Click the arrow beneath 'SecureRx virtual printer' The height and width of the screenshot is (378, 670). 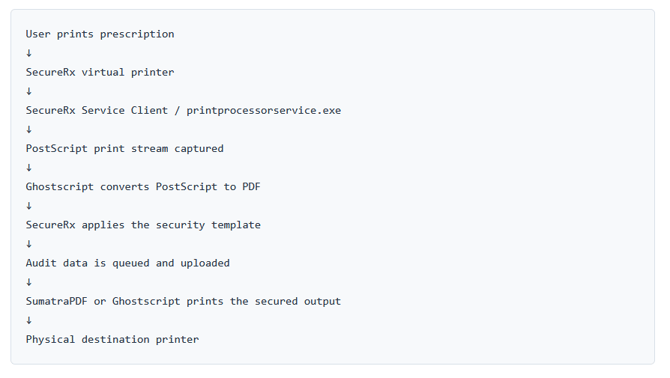click(x=29, y=91)
